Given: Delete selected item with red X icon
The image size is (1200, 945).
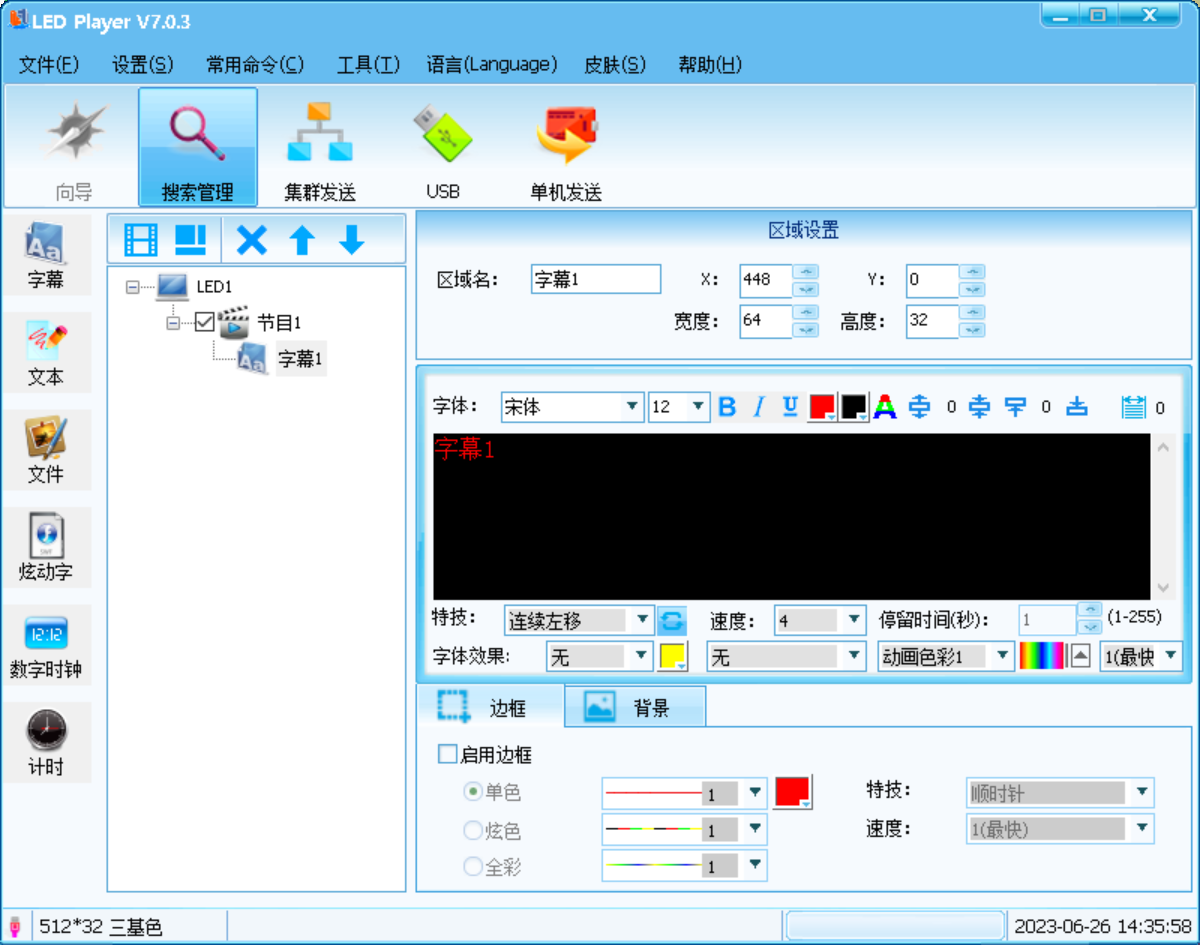Looking at the screenshot, I should pyautogui.click(x=251, y=239).
